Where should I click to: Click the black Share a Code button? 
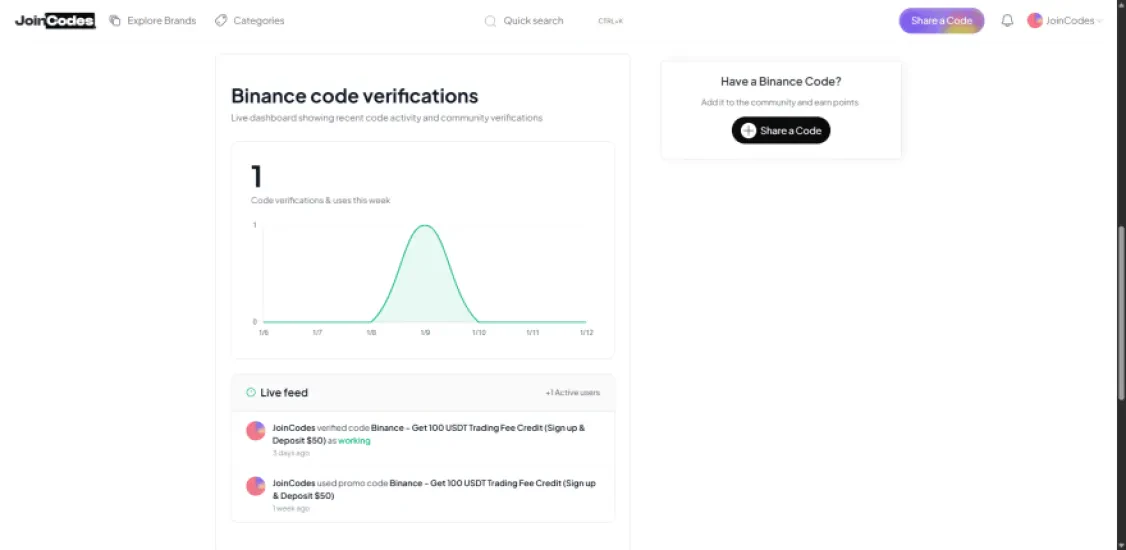tap(781, 131)
